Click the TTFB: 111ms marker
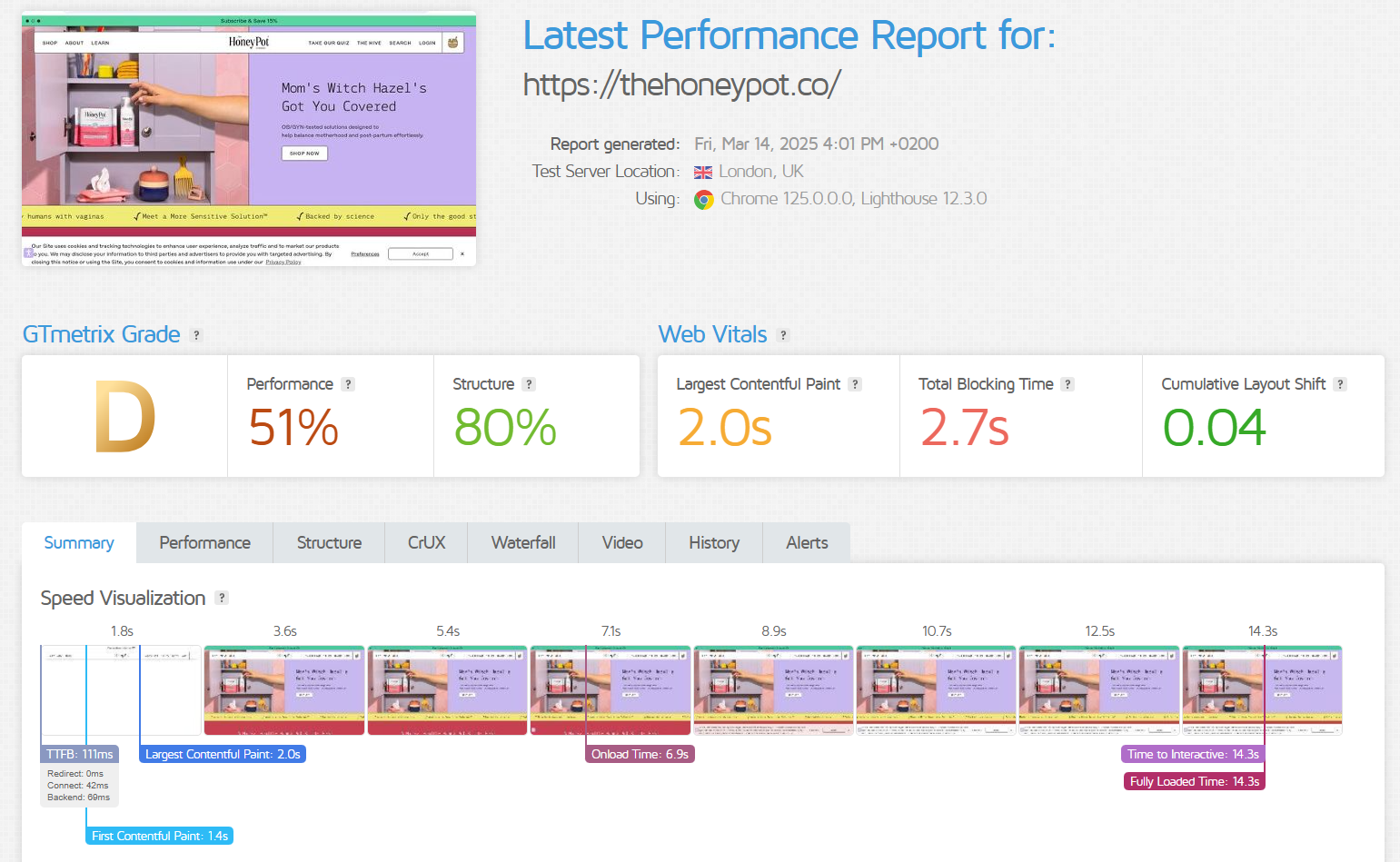This screenshot has height=862, width=1400. 80,754
